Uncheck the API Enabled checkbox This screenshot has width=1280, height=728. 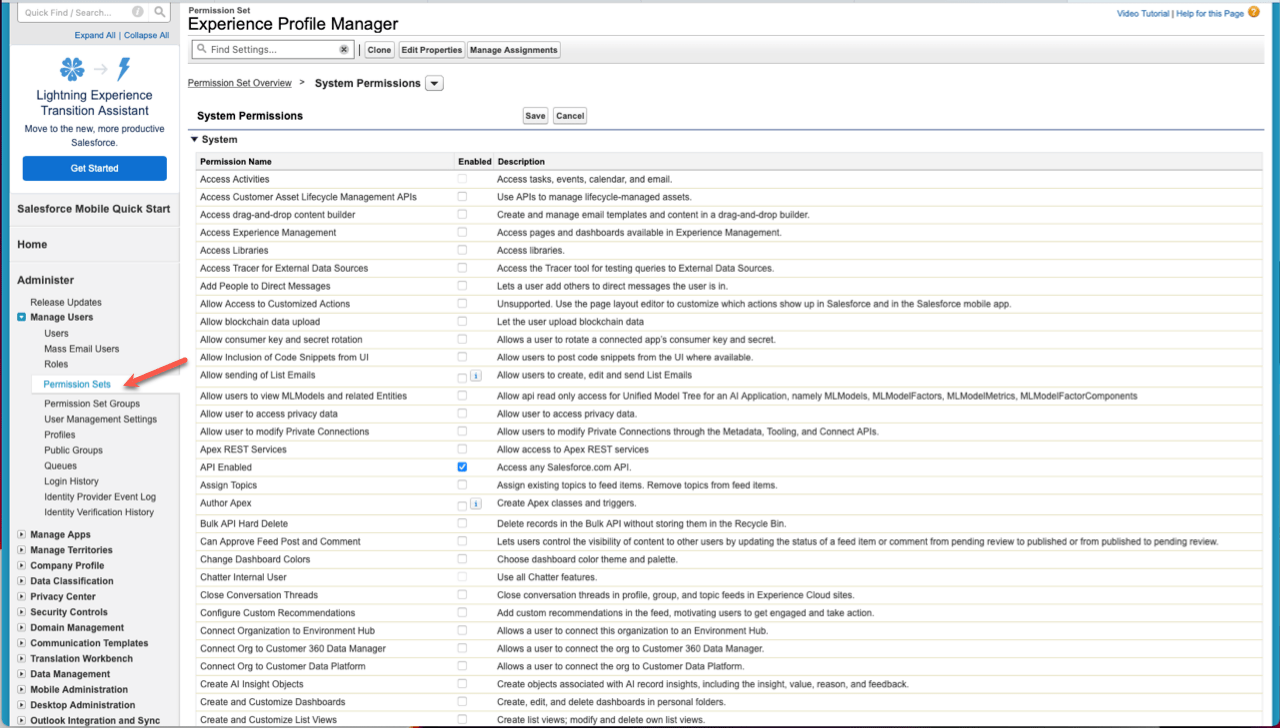(x=462, y=467)
